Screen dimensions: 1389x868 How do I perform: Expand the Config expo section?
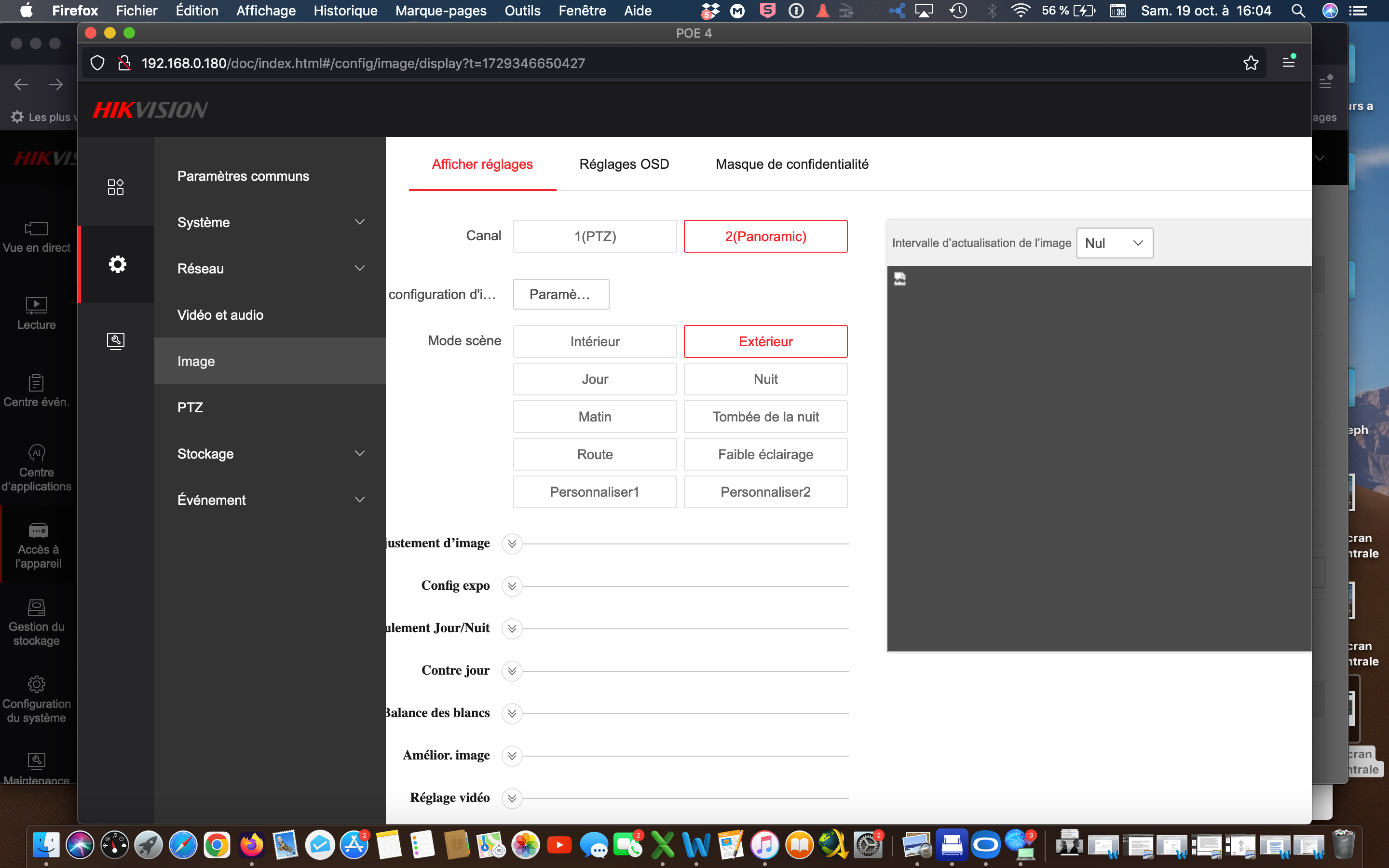[512, 586]
